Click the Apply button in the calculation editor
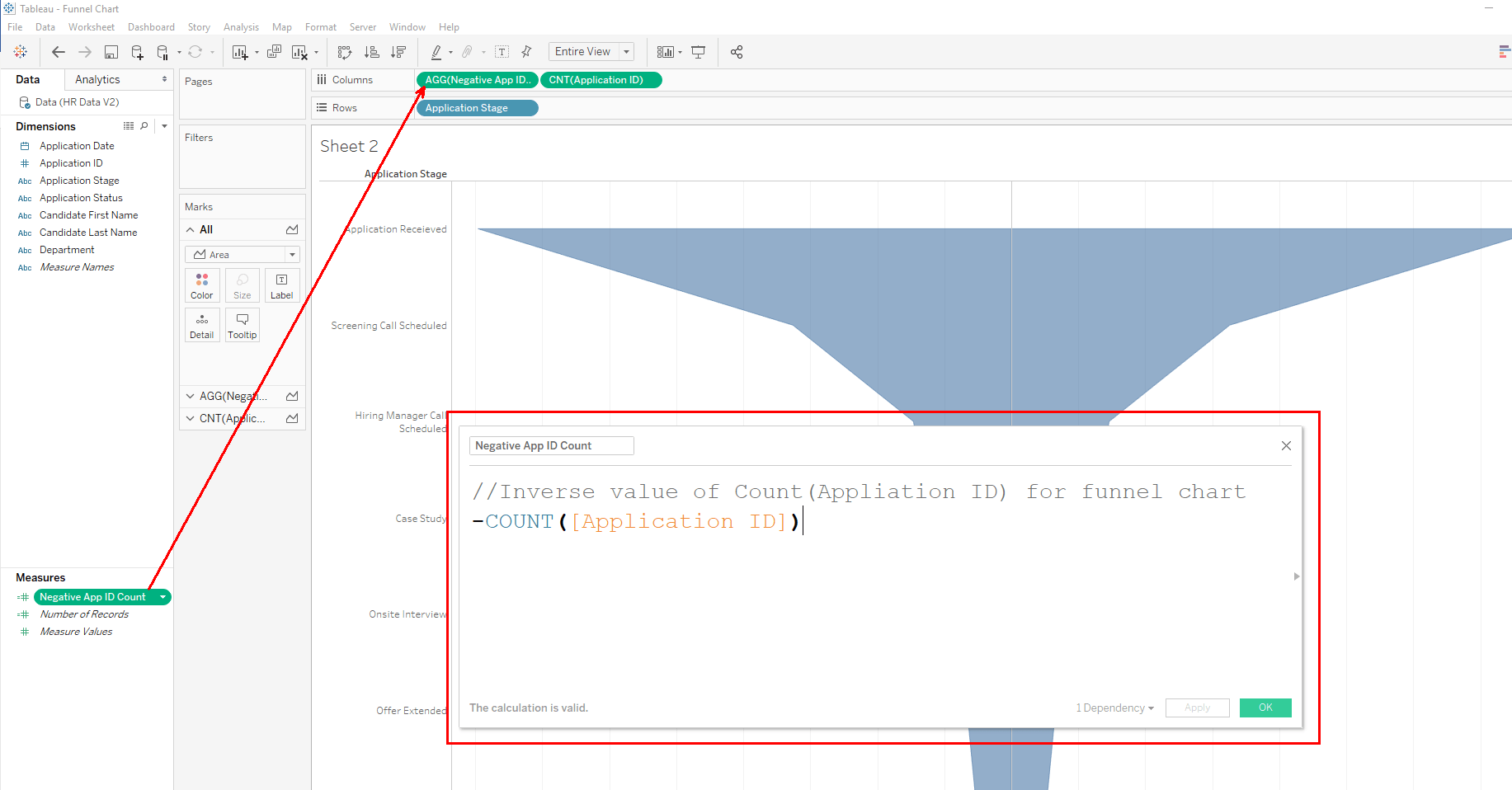 tap(1197, 708)
